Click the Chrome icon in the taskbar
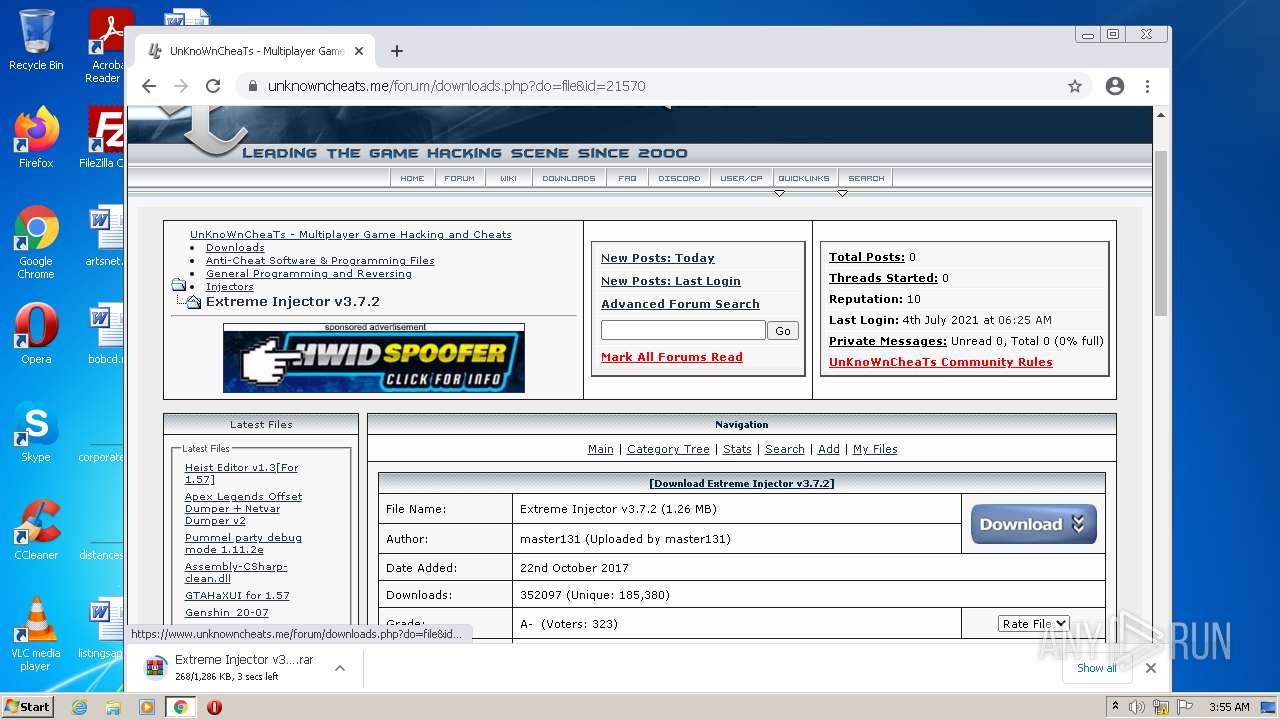The image size is (1280, 720). point(180,707)
